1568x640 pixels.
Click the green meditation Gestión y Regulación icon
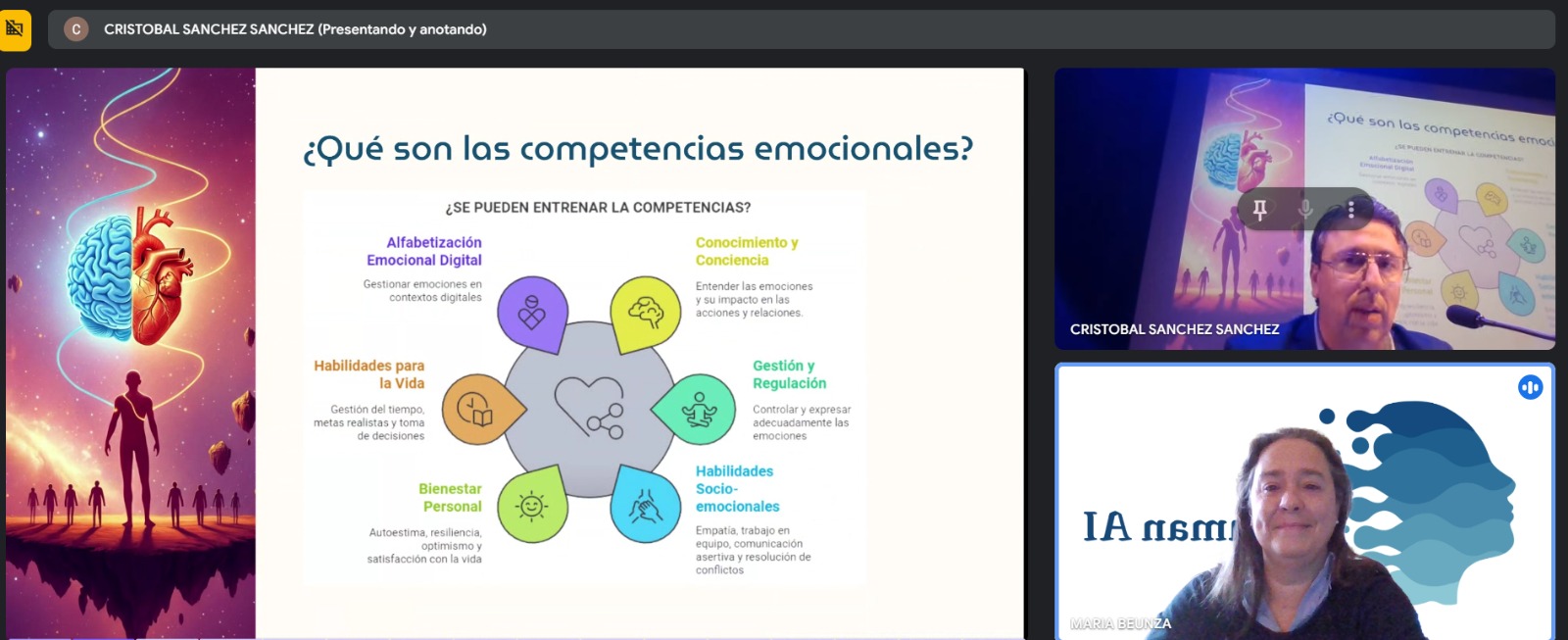tap(695, 410)
